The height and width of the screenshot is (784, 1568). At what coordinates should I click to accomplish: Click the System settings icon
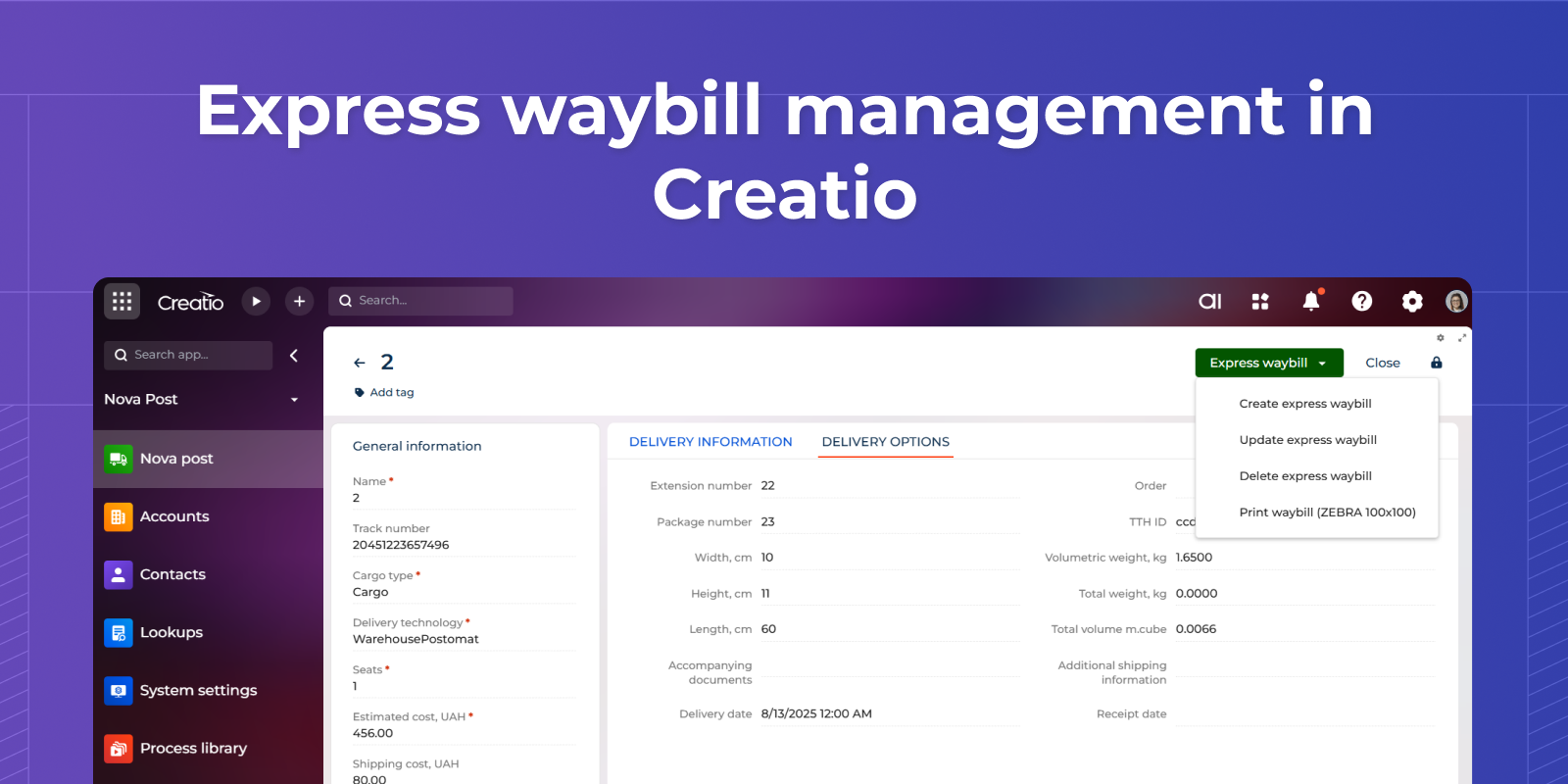119,690
